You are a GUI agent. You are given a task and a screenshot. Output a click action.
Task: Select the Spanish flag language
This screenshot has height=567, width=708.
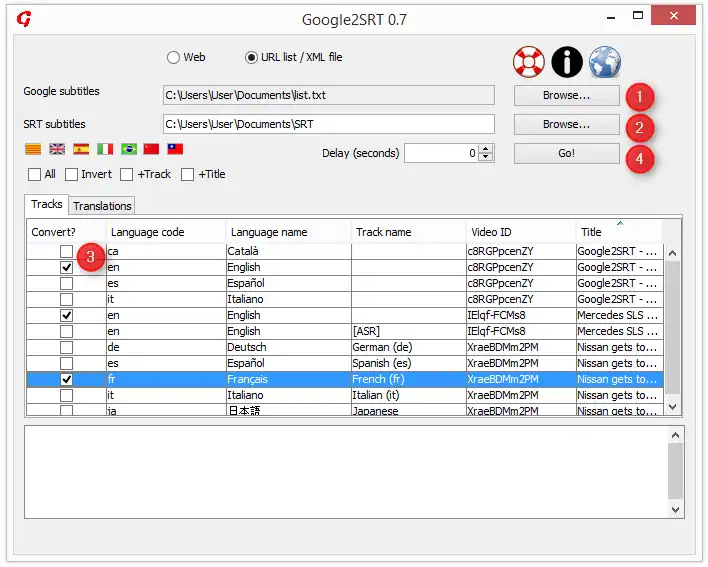[81, 149]
